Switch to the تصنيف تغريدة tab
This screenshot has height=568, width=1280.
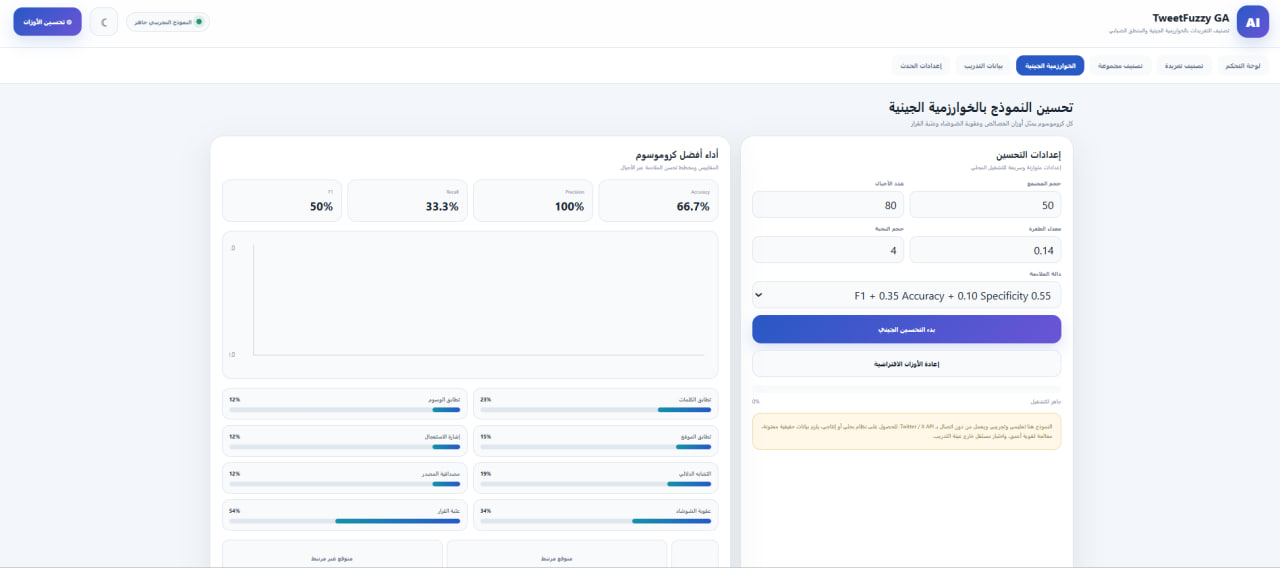1185,65
